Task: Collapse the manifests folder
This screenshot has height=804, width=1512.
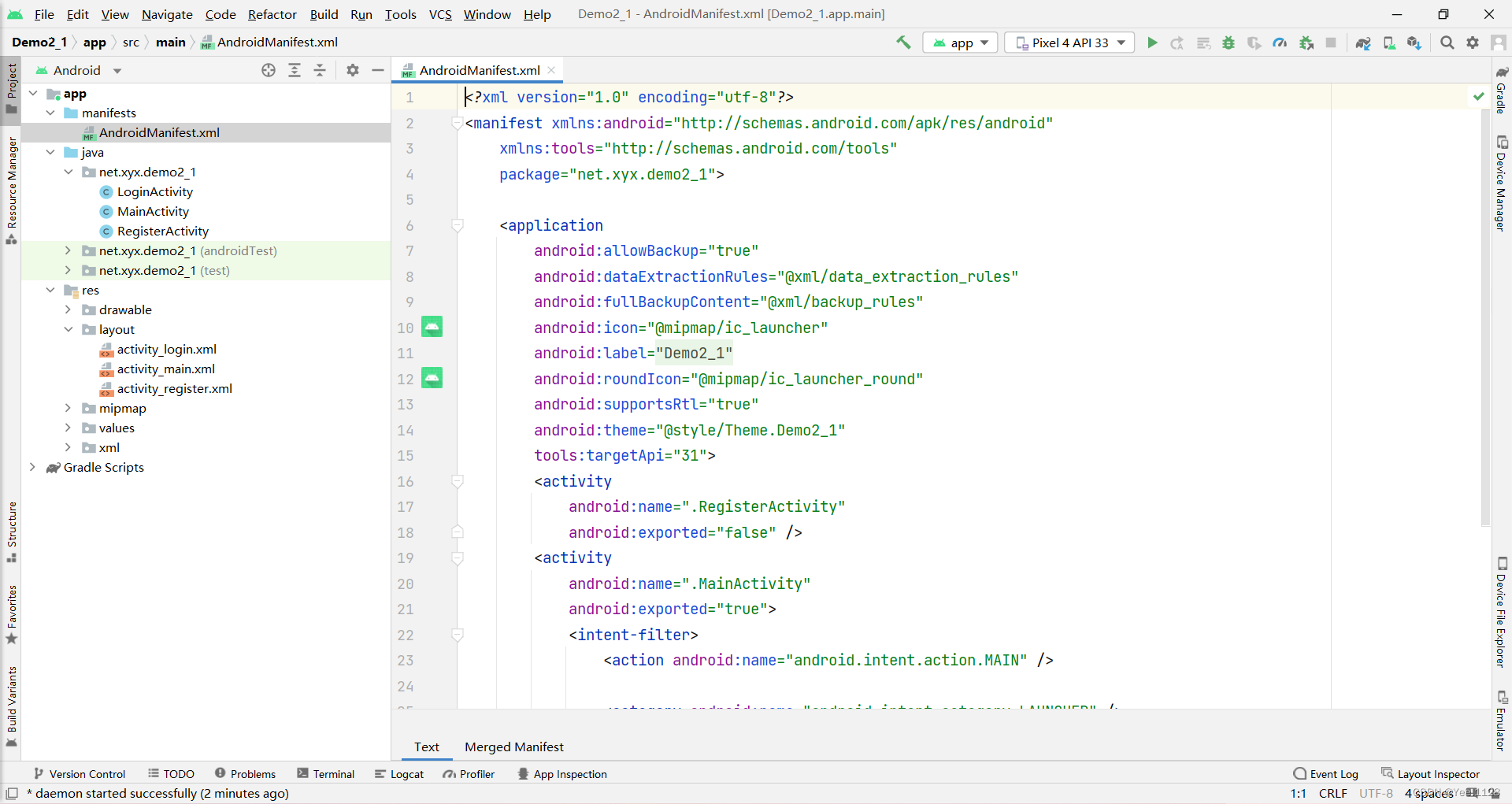Action: (x=50, y=113)
